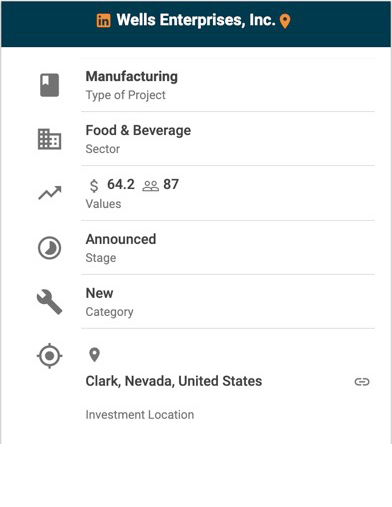
Task: Click the building icon next to Sector
Action: click(49, 139)
